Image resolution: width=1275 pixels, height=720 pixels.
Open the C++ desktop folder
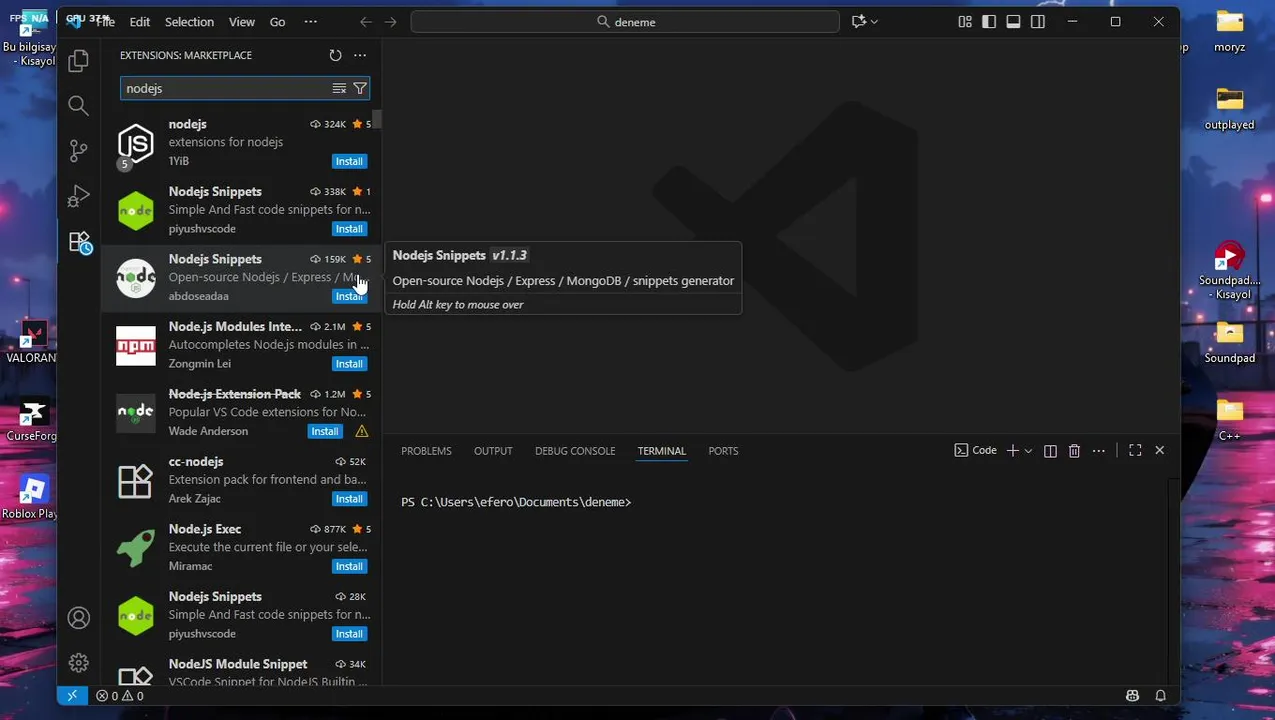tap(1229, 419)
